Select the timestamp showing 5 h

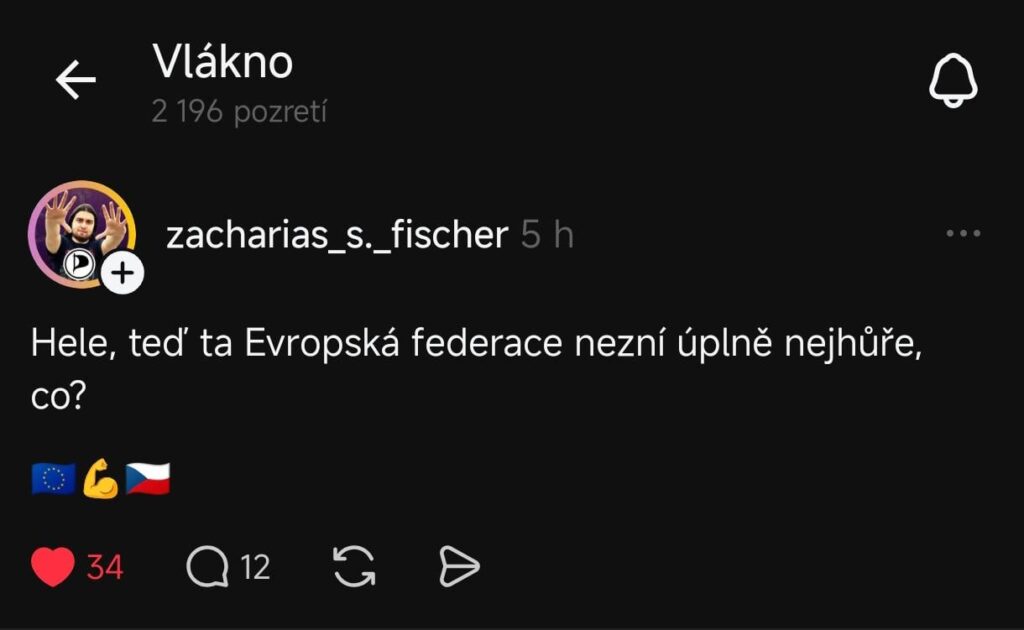(544, 236)
